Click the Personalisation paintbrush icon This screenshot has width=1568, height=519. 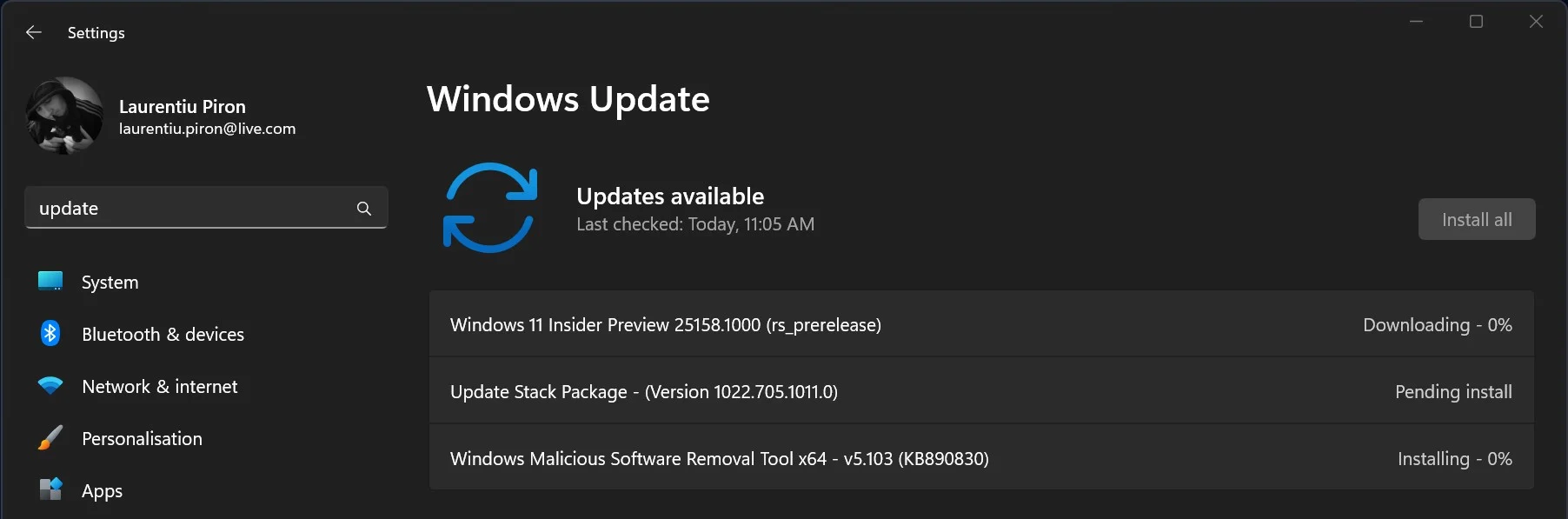click(x=50, y=438)
